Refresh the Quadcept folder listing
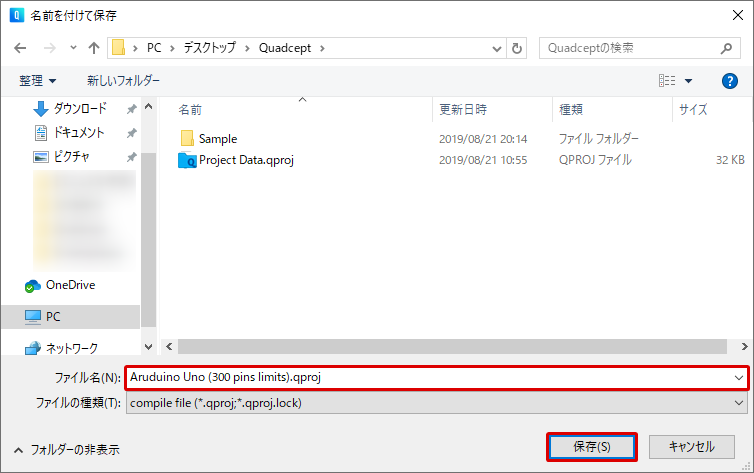The height and width of the screenshot is (473, 754). click(517, 48)
